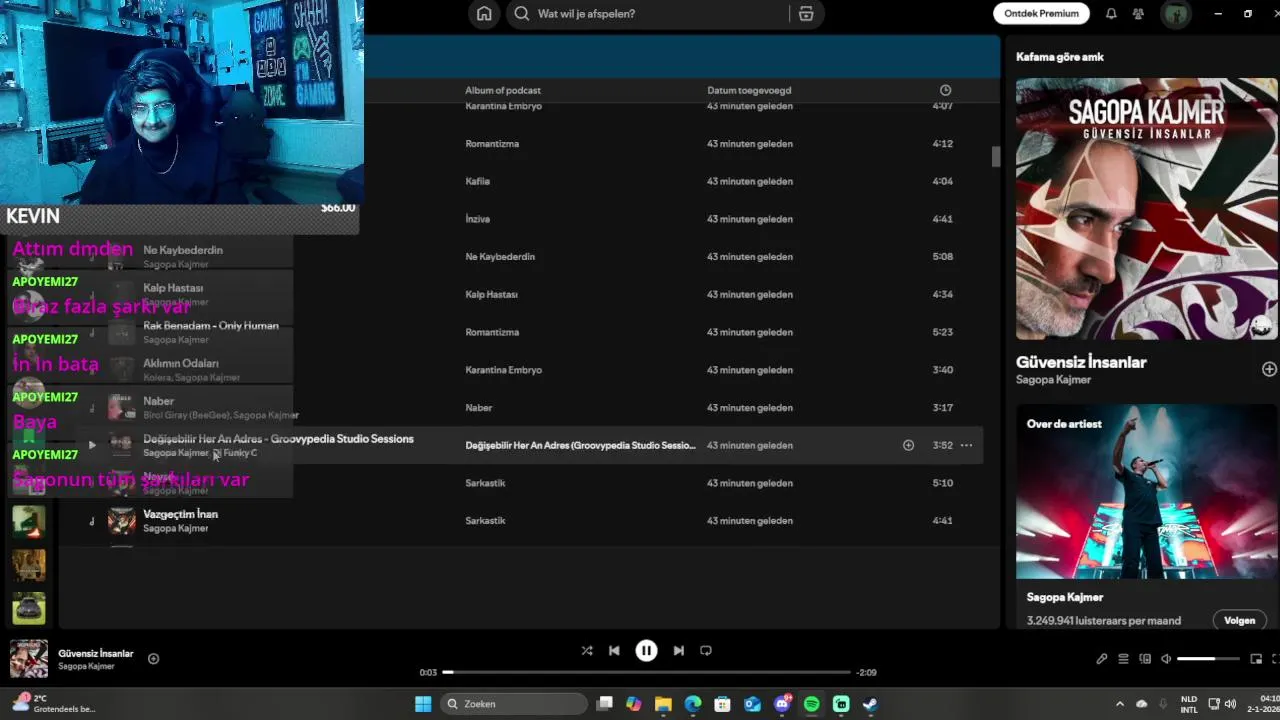The width and height of the screenshot is (1280, 720).
Task: Sort by the duration clock icon
Action: 945,90
